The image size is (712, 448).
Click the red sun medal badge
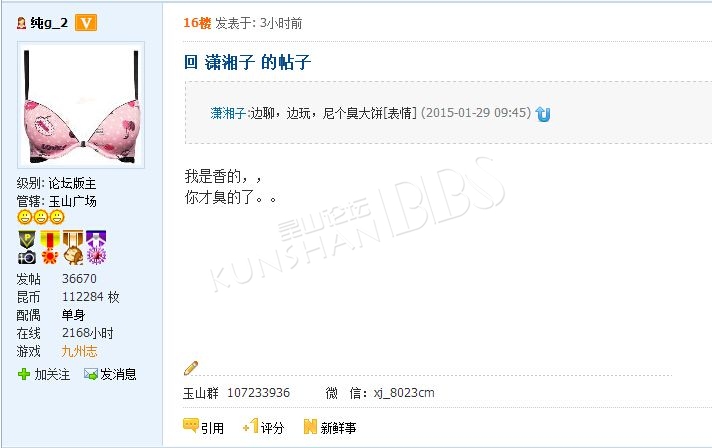(x=50, y=247)
